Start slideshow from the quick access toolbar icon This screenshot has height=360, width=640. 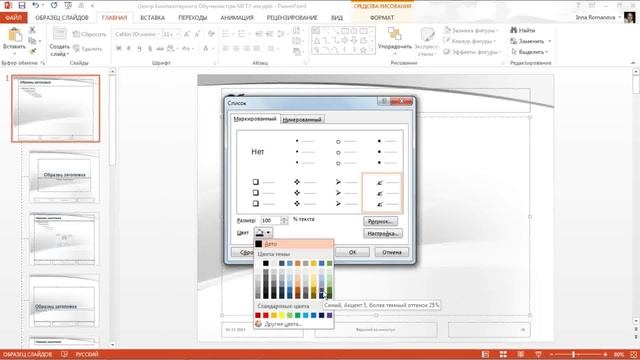pyautogui.click(x=68, y=5)
